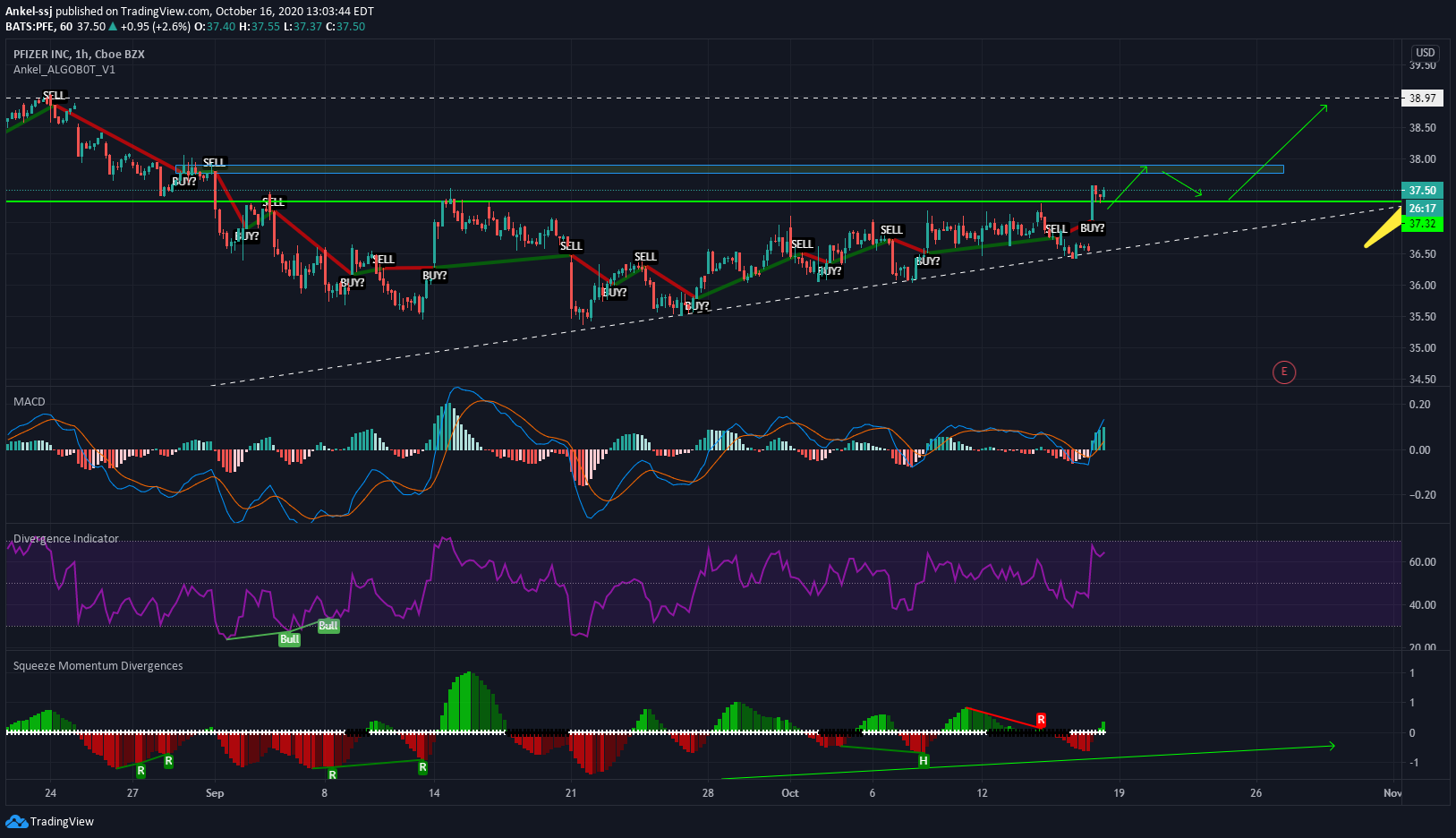
Task: Click the red 'R' divergence badge
Action: (1041, 719)
